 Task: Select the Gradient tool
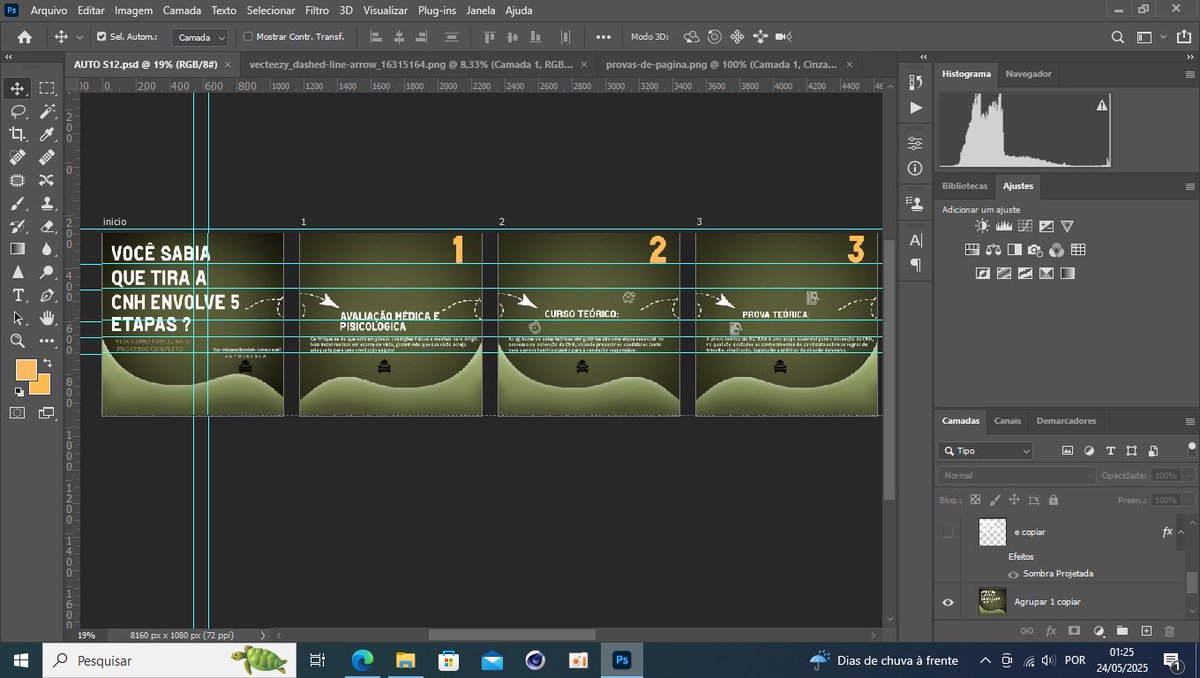(x=18, y=249)
